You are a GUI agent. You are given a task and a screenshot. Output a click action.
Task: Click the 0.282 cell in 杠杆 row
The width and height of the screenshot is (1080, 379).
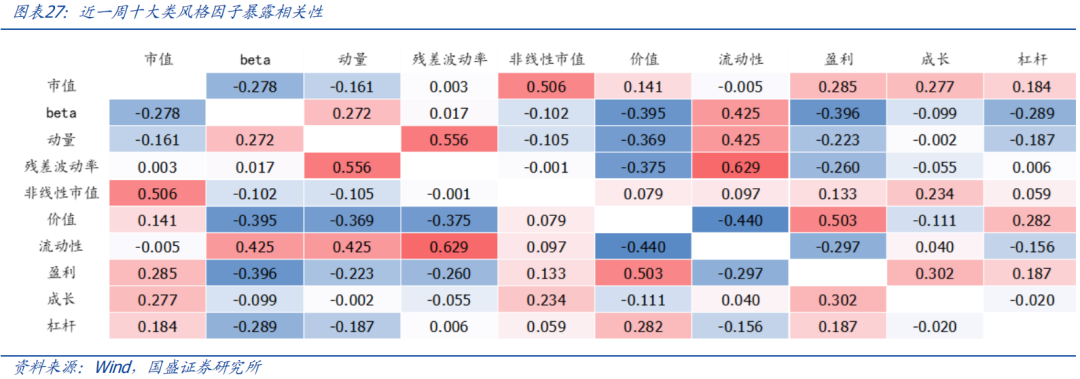pos(643,327)
